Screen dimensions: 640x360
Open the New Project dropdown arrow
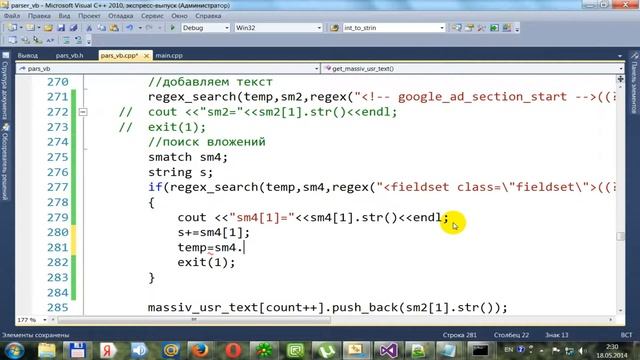pyautogui.click(x=21, y=28)
